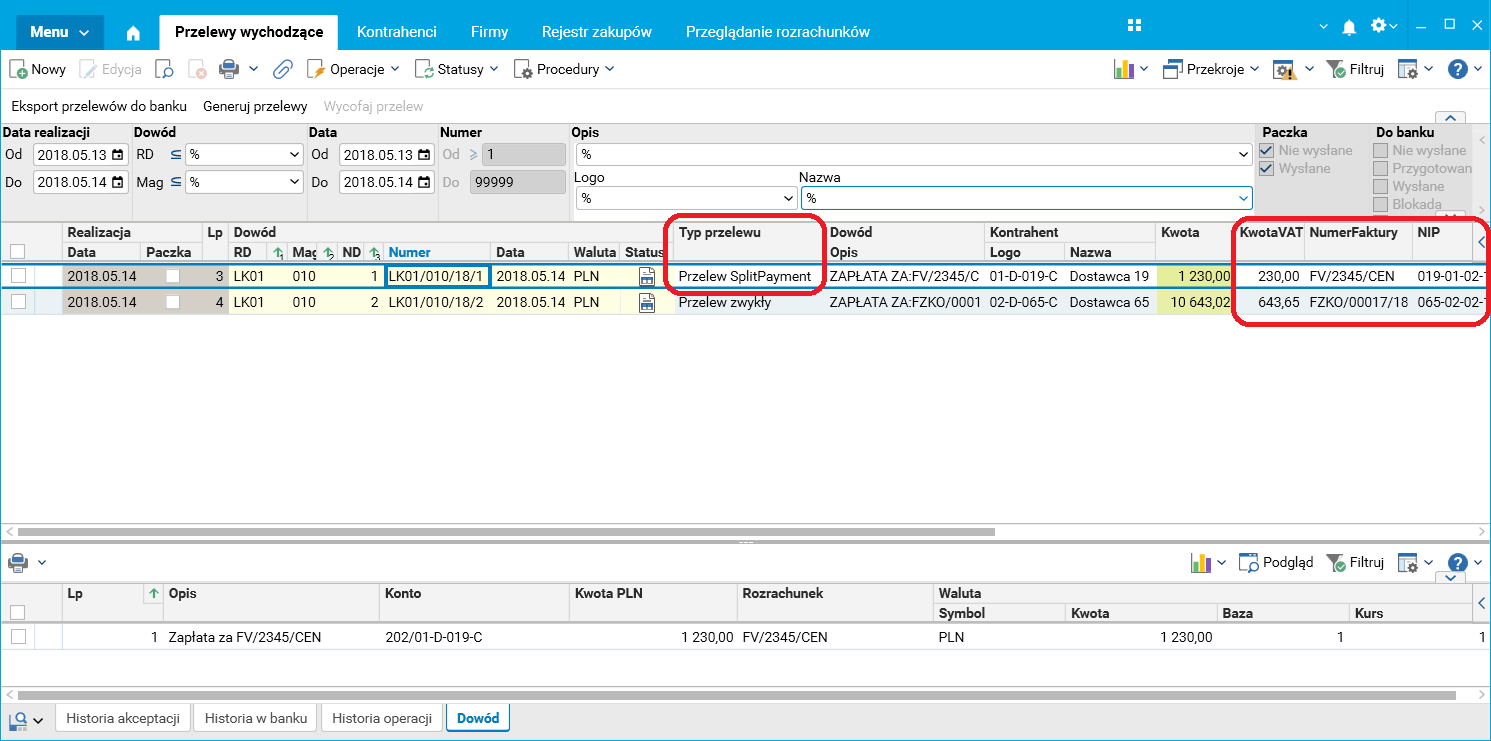Open the gear-with-warning settings icon
This screenshot has width=1491, height=741.
(1283, 69)
